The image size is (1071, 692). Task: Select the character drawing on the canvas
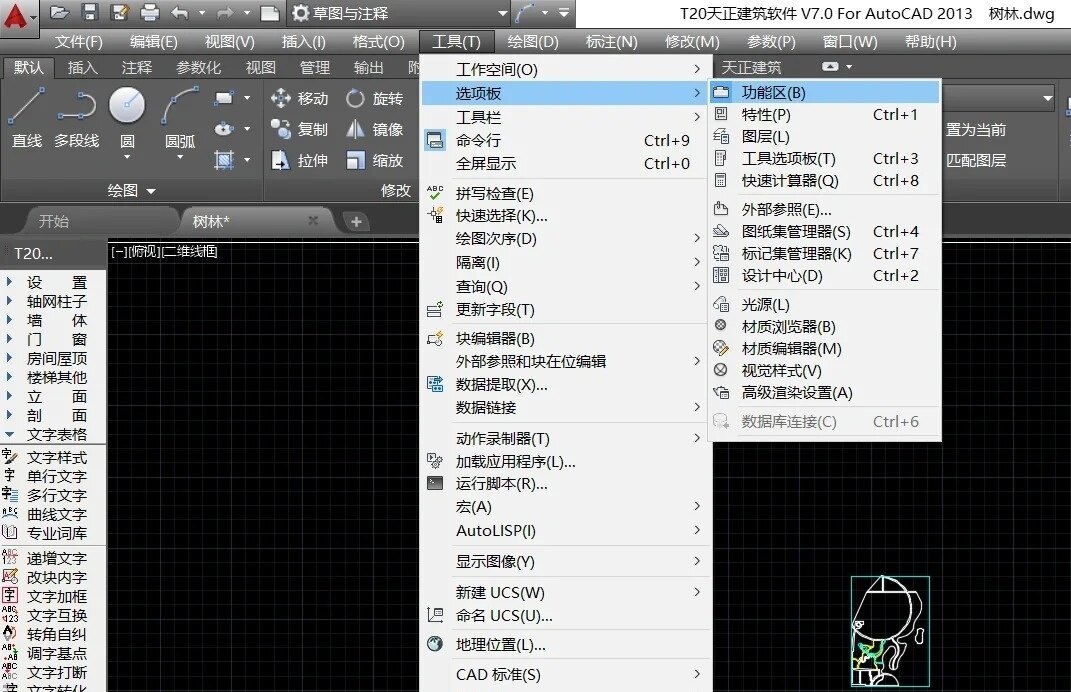[x=890, y=631]
